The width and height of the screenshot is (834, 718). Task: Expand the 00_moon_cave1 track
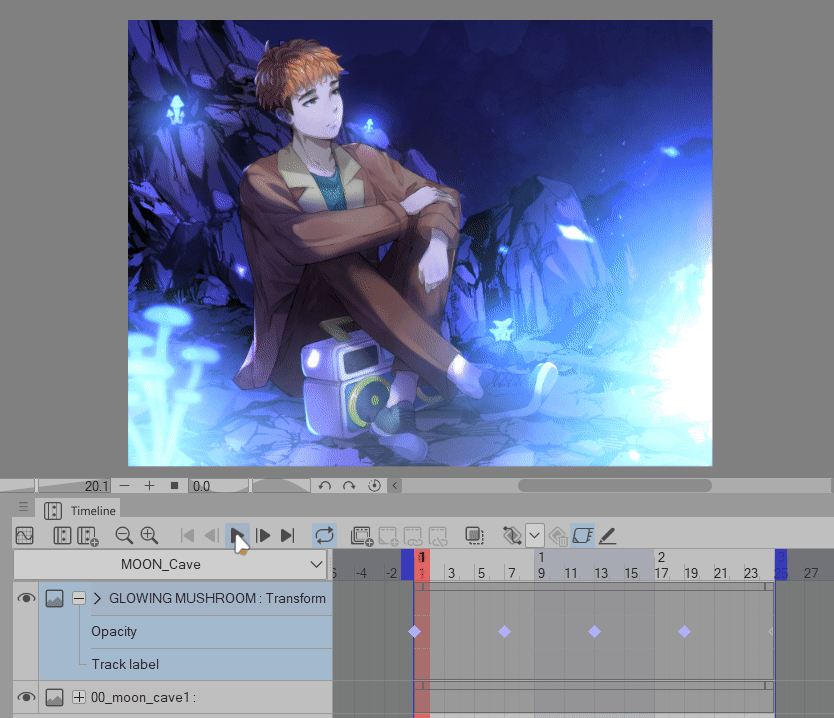[79, 697]
